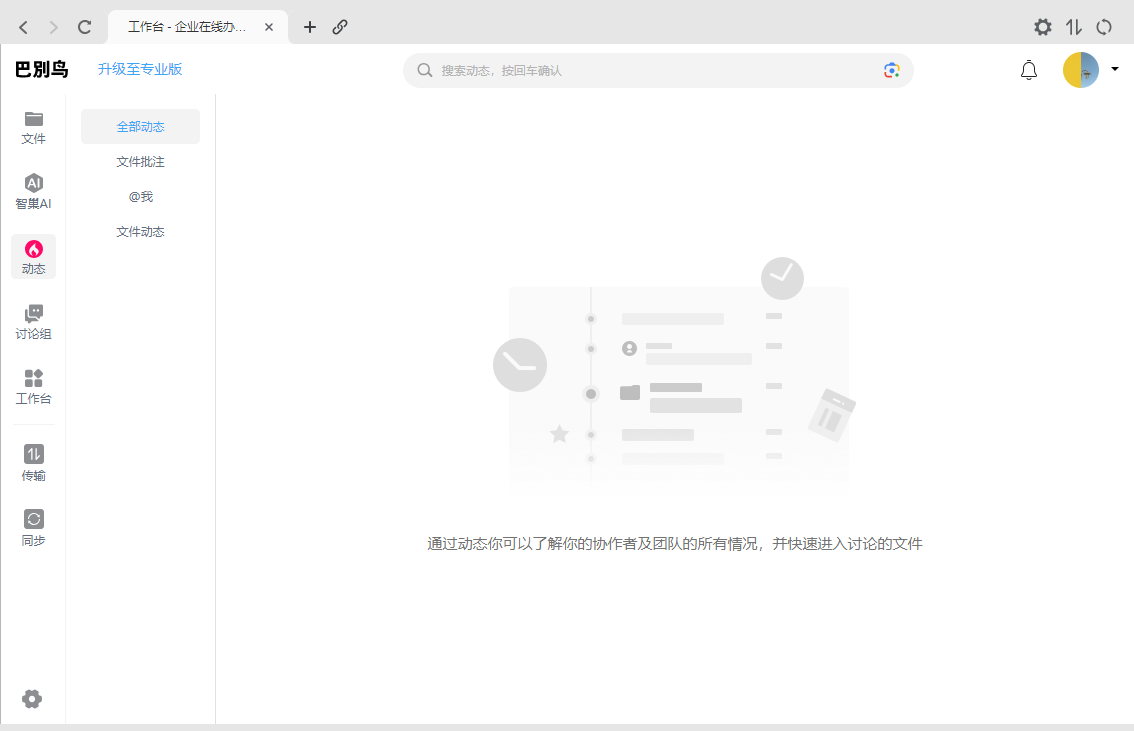The width and height of the screenshot is (1134, 731).
Task: Focus the 搜索动态 search field
Action: click(x=658, y=70)
